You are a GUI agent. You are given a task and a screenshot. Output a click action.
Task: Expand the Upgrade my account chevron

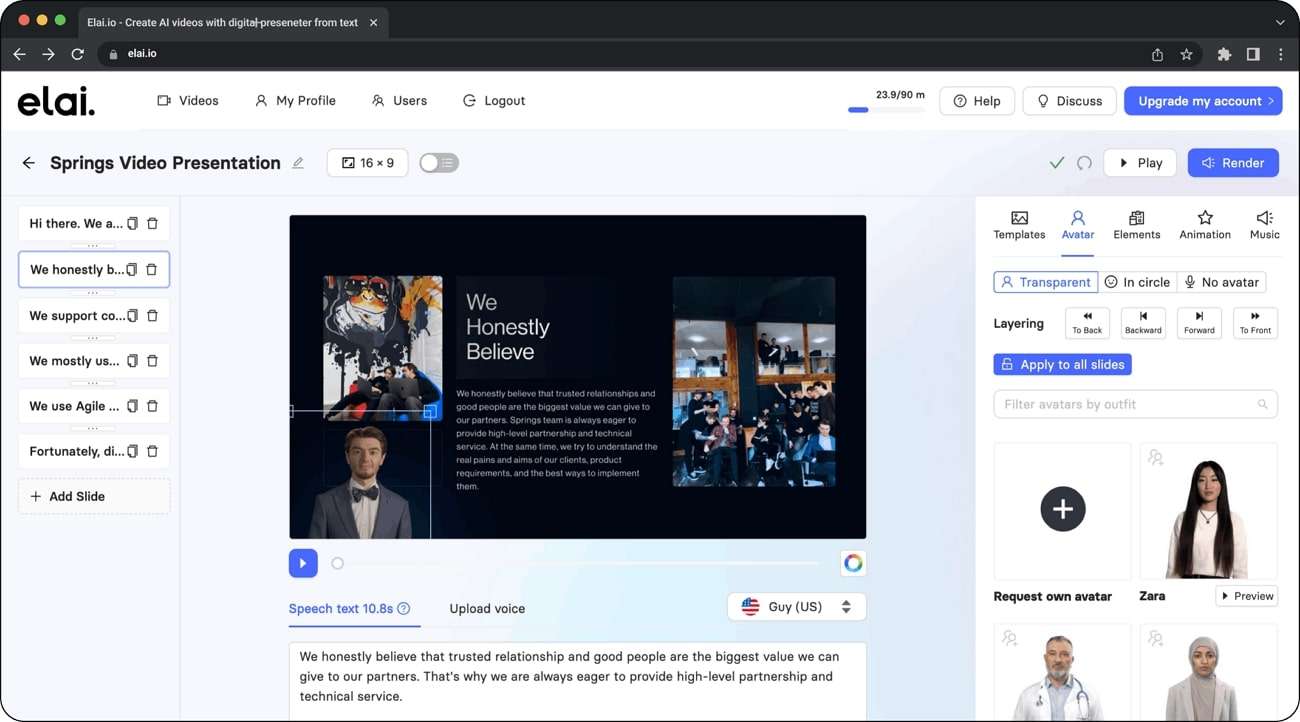point(1271,101)
